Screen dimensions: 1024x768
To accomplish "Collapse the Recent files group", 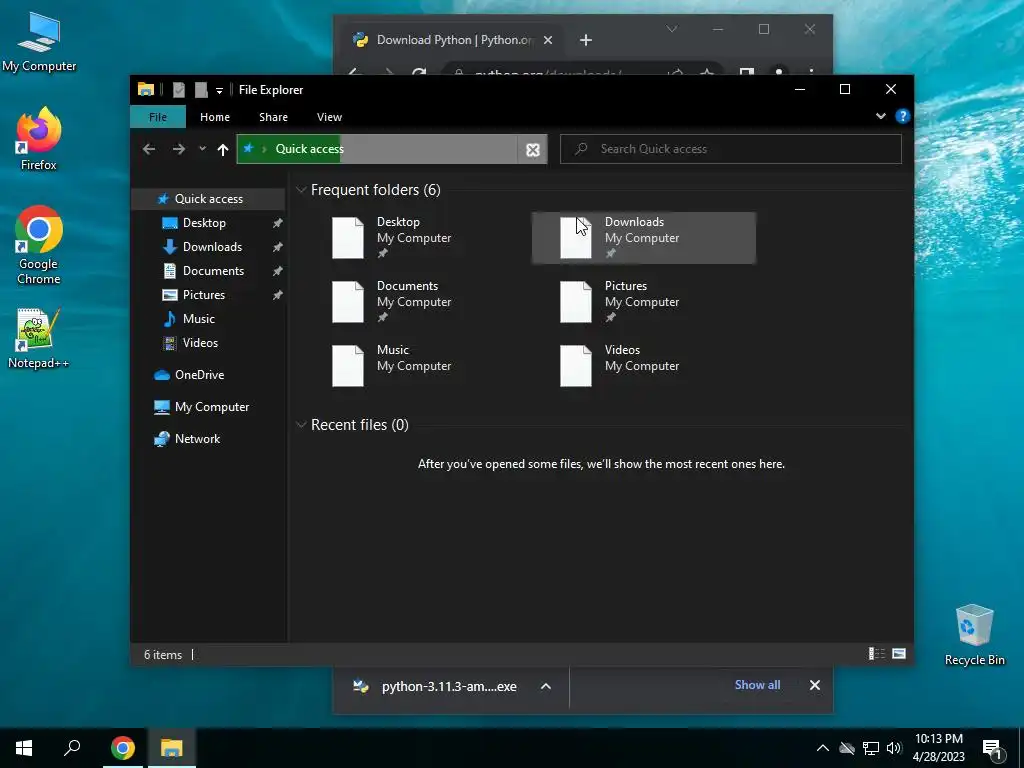I will [x=301, y=425].
